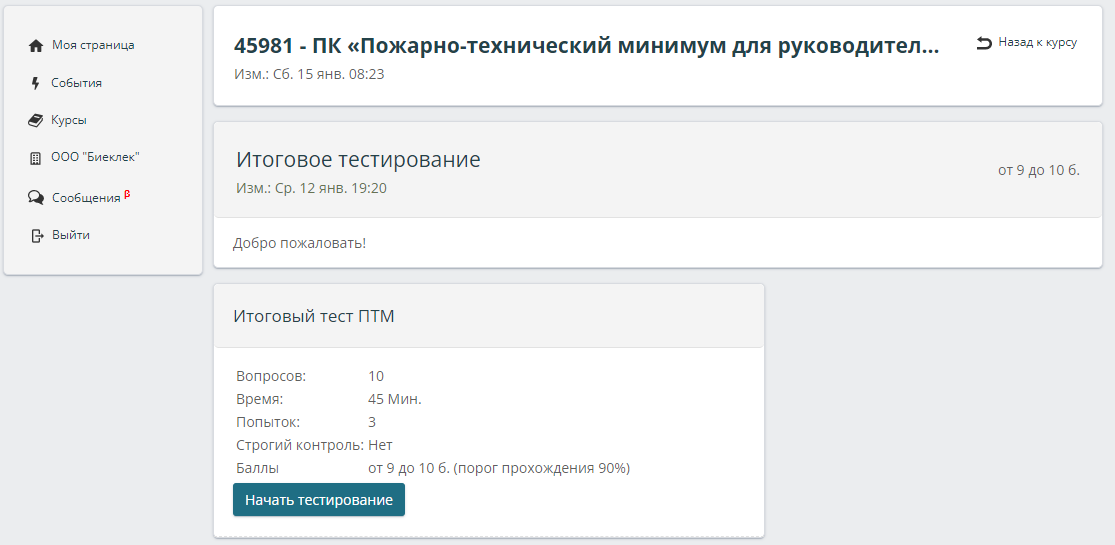The height and width of the screenshot is (545, 1115).
Task: Click the home icon in sidebar
Action: point(36,46)
